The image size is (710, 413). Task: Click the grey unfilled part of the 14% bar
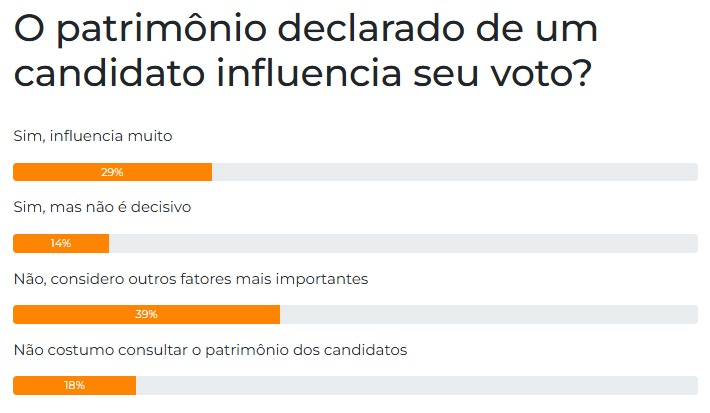point(403,243)
